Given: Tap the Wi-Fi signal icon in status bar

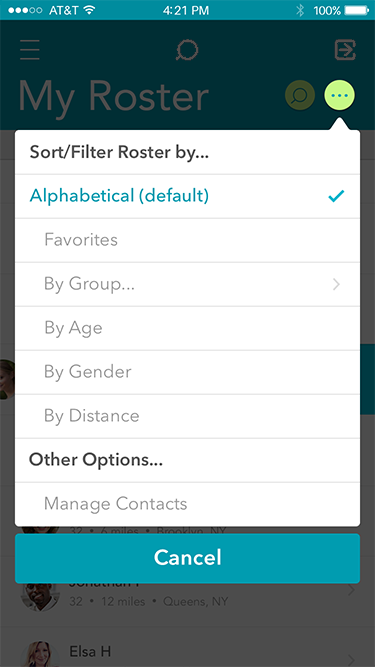Looking at the screenshot, I should click(x=89, y=10).
